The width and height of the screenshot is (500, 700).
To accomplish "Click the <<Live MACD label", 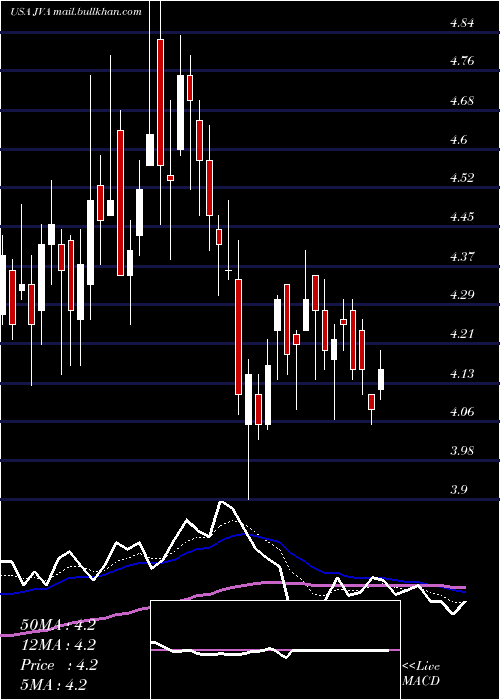I will pos(421,674).
